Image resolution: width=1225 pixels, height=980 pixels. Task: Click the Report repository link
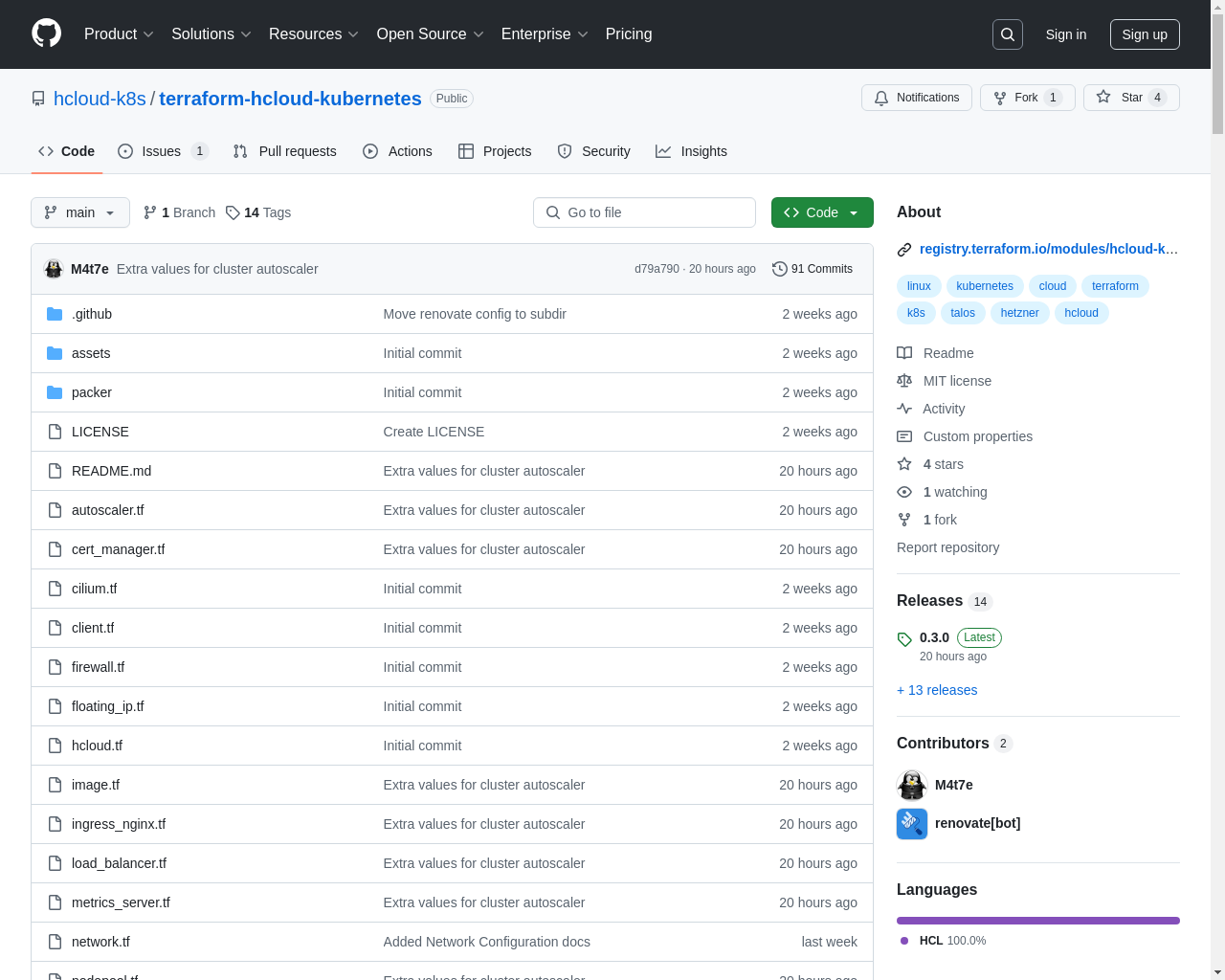coord(947,547)
